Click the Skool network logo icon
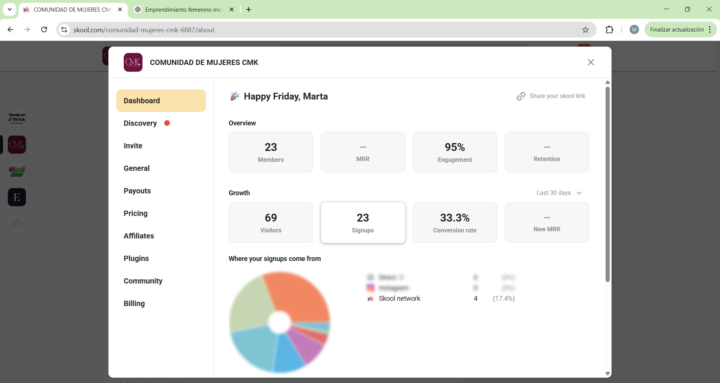The width and height of the screenshot is (720, 383). [x=370, y=299]
